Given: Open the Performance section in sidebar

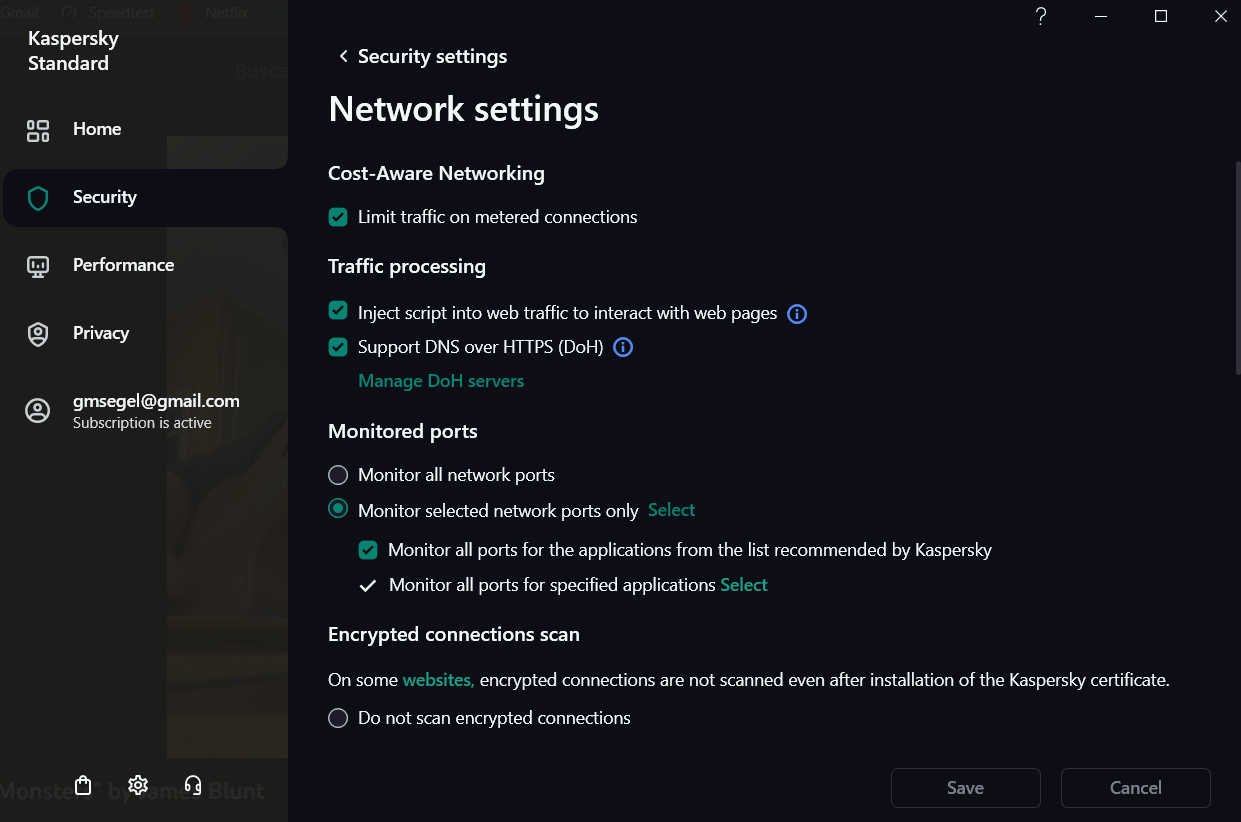Looking at the screenshot, I should (123, 265).
